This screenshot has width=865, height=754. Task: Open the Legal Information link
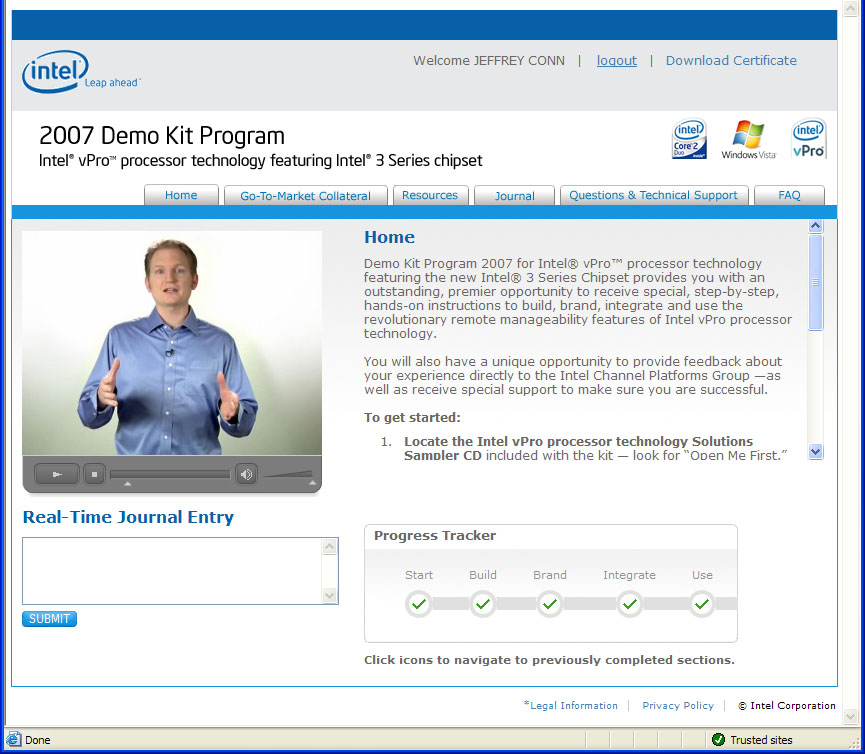tap(571, 705)
